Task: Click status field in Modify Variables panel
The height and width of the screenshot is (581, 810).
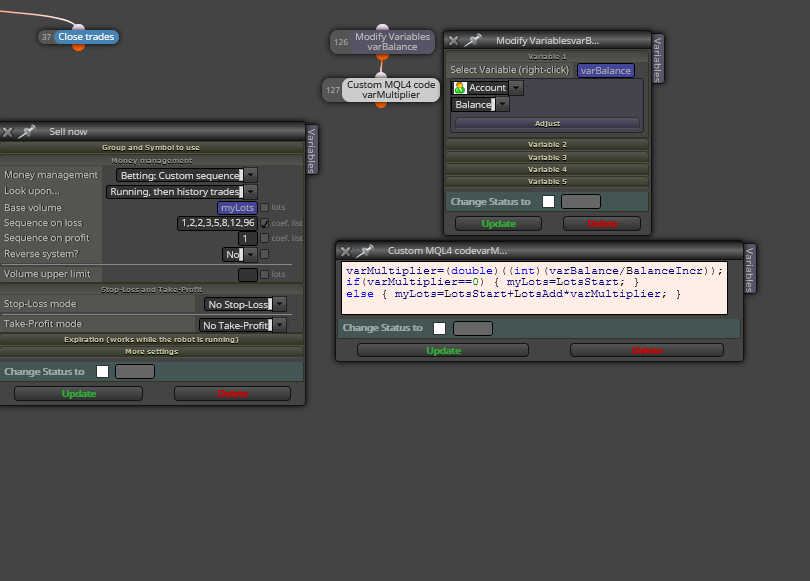Action: (581, 201)
